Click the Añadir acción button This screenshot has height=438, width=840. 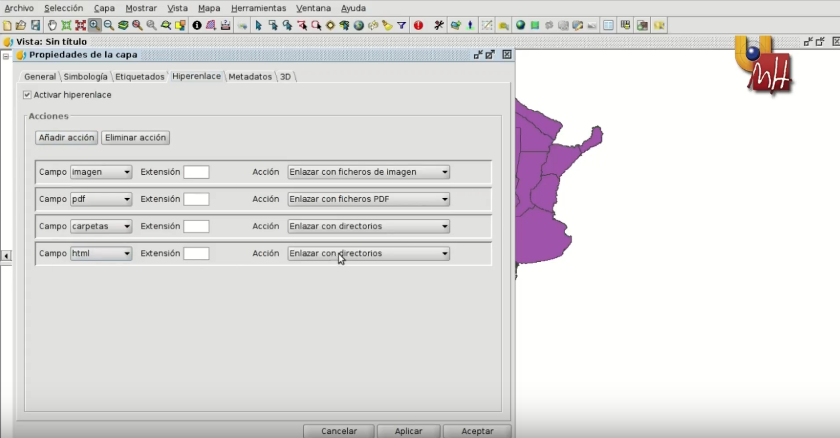(x=66, y=138)
